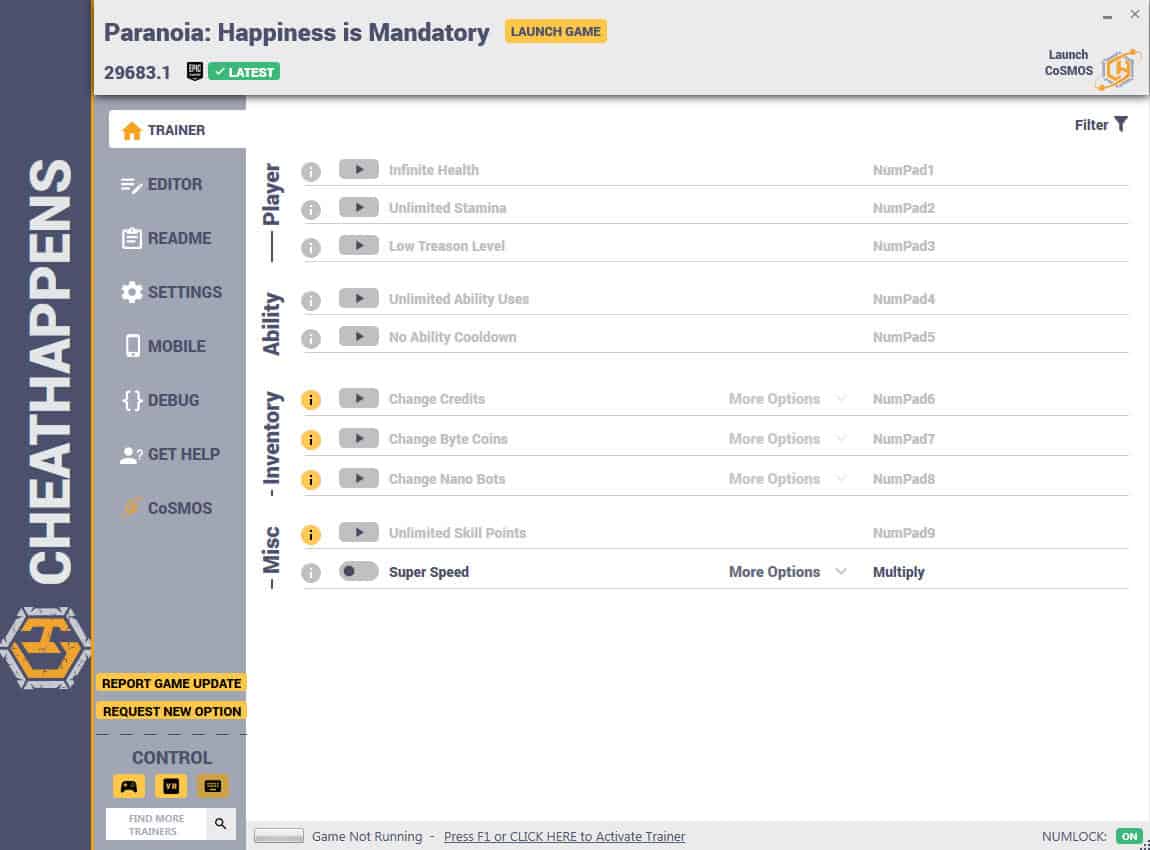The image size is (1150, 850).
Task: Click the Latest version badge
Action: click(244, 71)
